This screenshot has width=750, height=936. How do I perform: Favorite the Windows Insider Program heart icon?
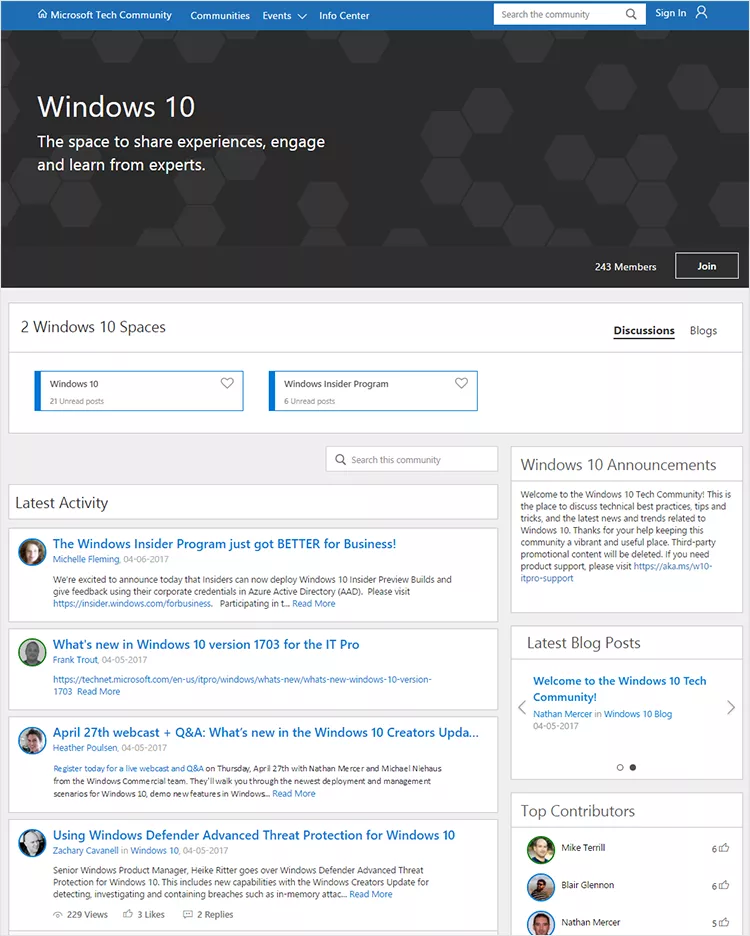click(x=462, y=383)
